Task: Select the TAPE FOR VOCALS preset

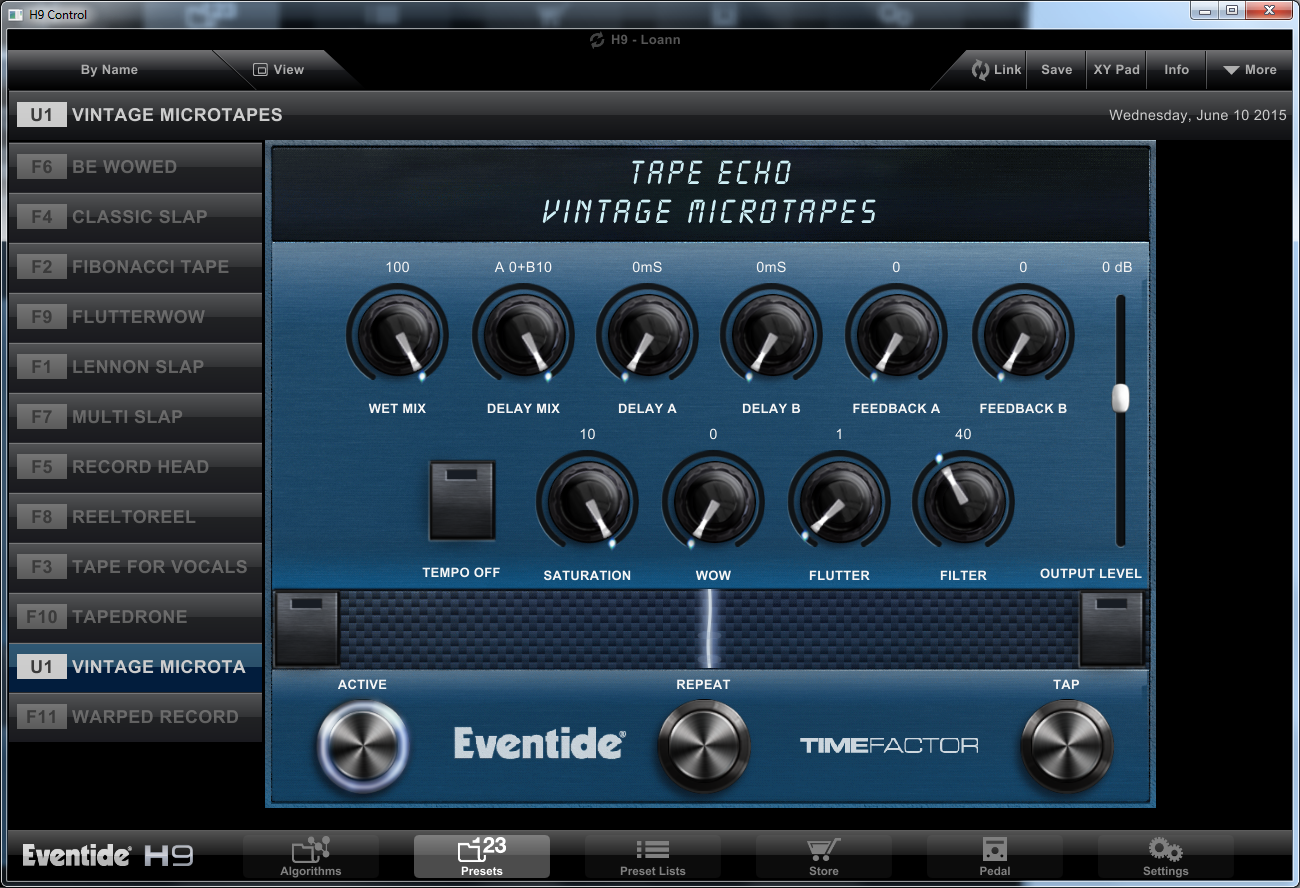Action: [135, 567]
